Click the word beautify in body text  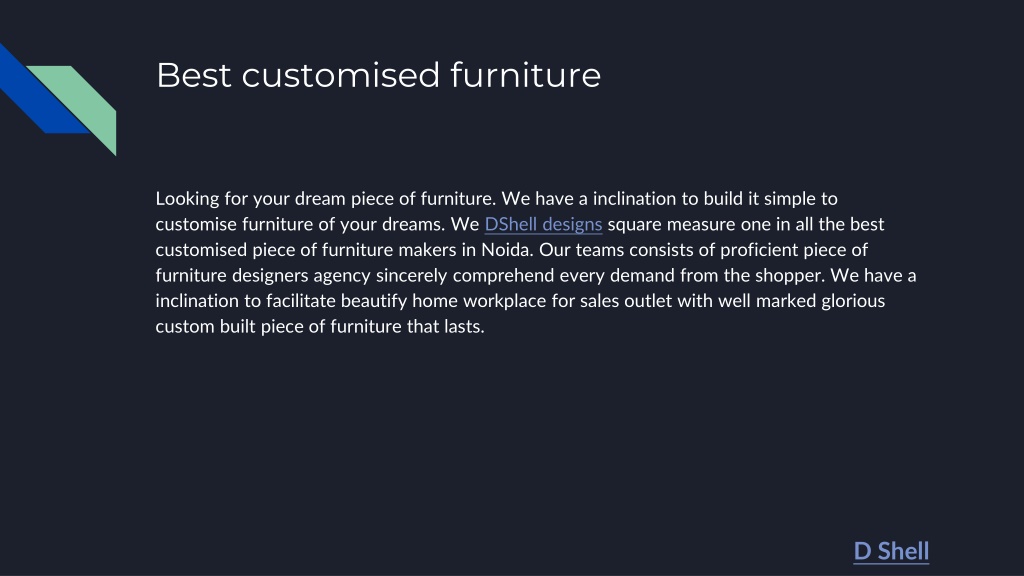click(374, 301)
